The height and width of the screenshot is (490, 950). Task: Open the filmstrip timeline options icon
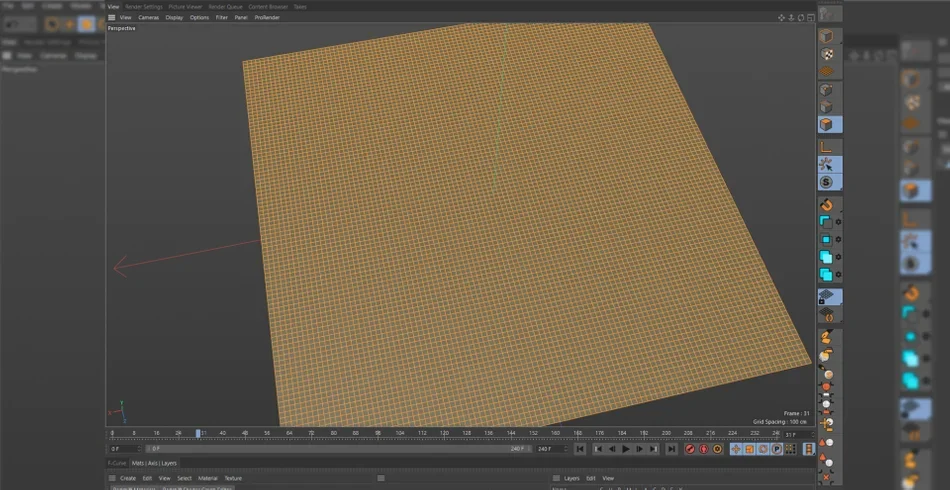(809, 449)
